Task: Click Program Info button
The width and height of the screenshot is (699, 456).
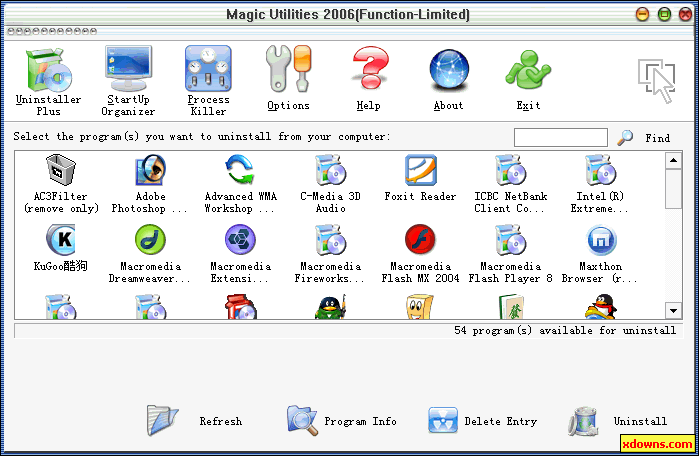Action: click(342, 421)
